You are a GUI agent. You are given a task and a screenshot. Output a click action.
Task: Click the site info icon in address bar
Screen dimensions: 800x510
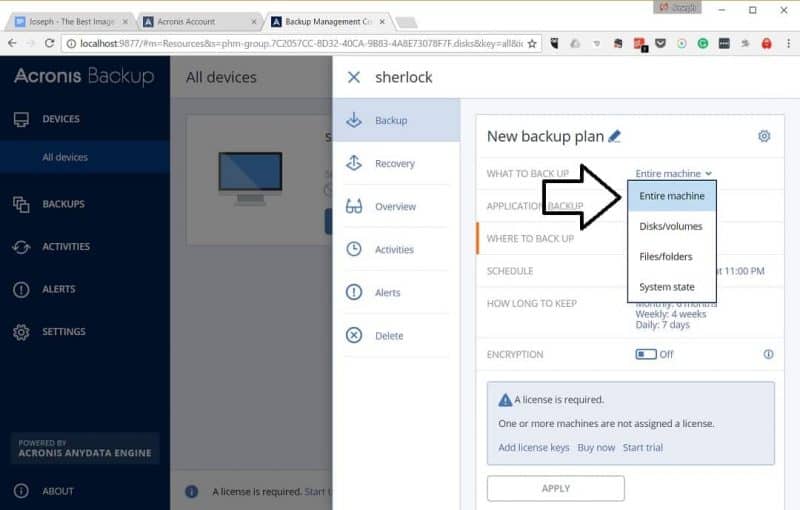click(x=71, y=44)
